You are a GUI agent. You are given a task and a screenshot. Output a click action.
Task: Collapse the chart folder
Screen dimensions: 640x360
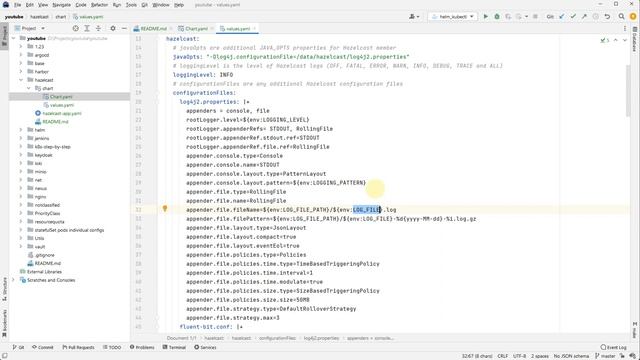click(x=29, y=88)
